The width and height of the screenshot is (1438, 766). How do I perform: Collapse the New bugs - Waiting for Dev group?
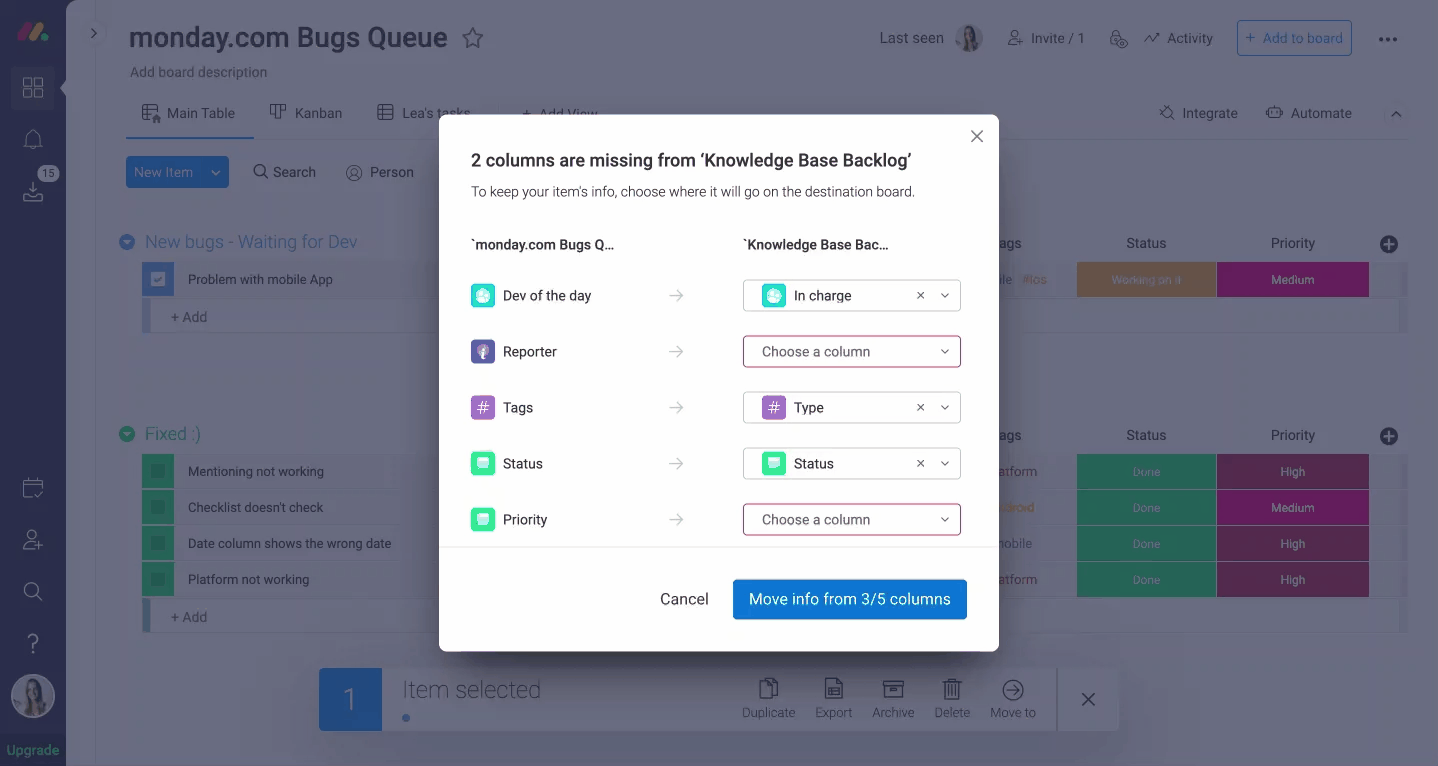coord(127,242)
